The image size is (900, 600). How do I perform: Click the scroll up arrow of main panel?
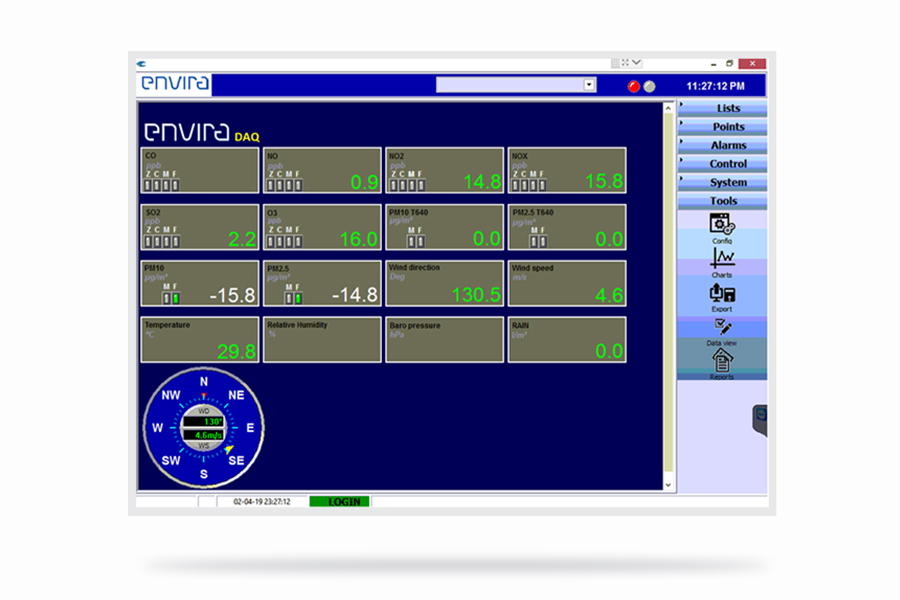point(668,108)
